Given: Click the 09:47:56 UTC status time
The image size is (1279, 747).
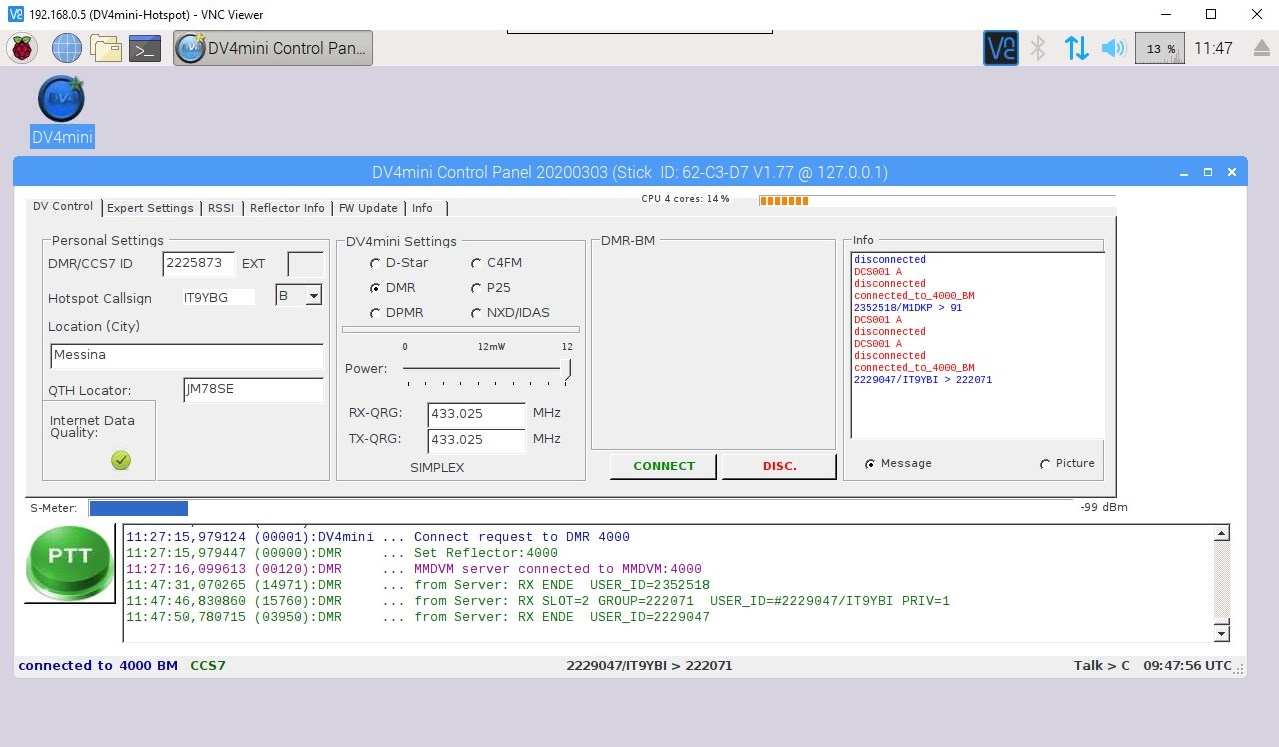Looking at the screenshot, I should 1188,666.
